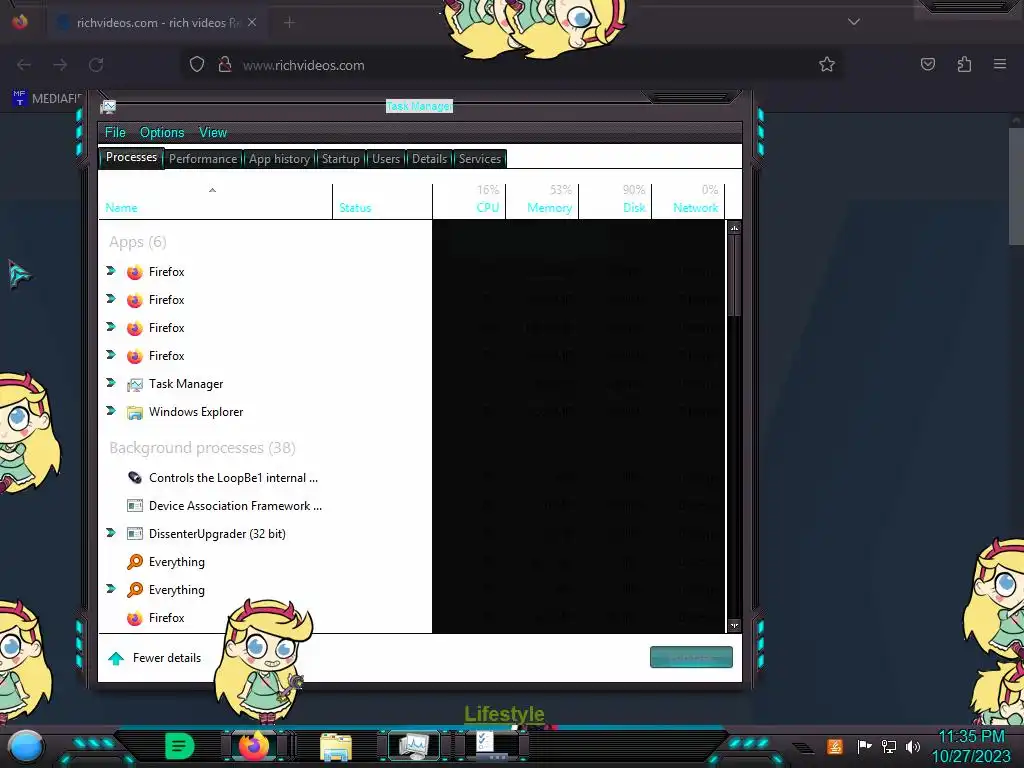Click the Windows Explorer folder icon
The height and width of the screenshot is (768, 1024).
coord(135,413)
